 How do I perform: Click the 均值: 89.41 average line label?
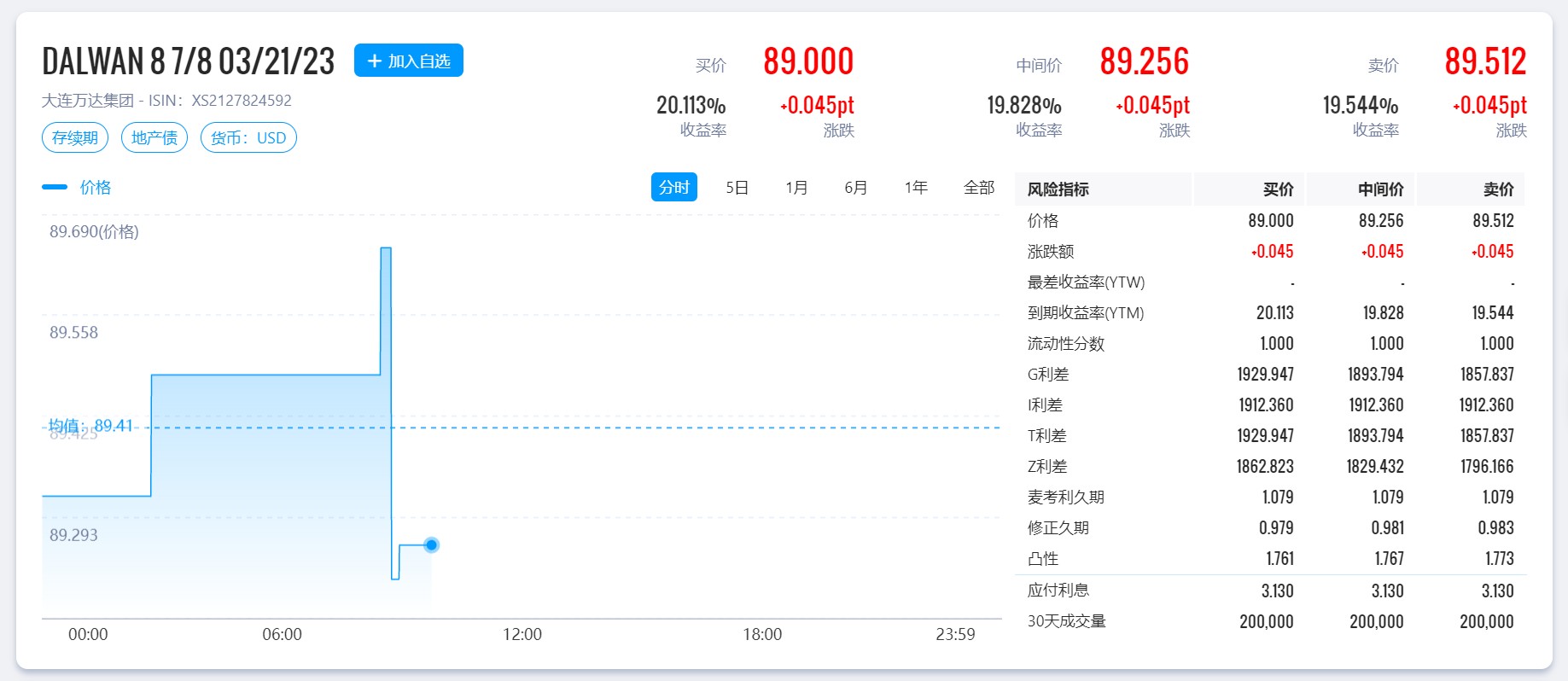pyautogui.click(x=90, y=425)
